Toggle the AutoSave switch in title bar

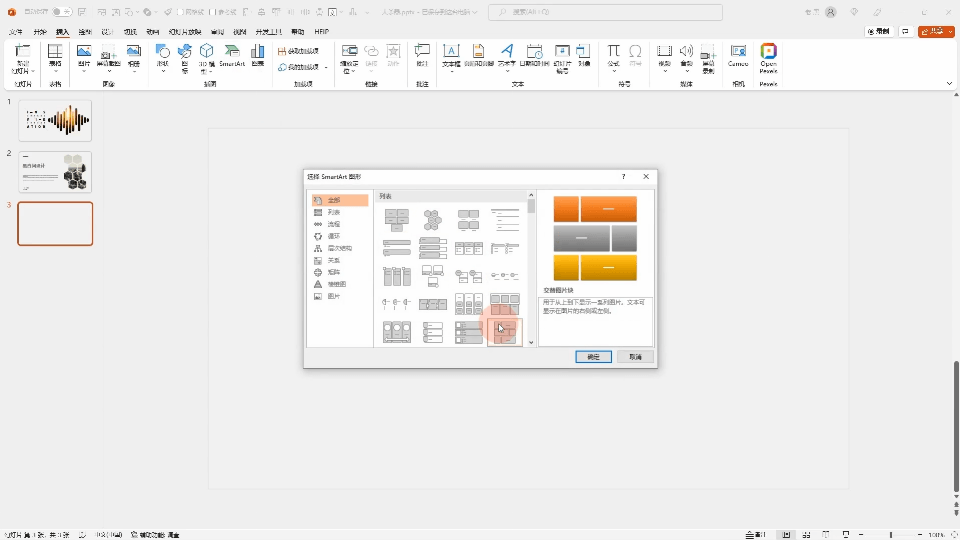62,12
